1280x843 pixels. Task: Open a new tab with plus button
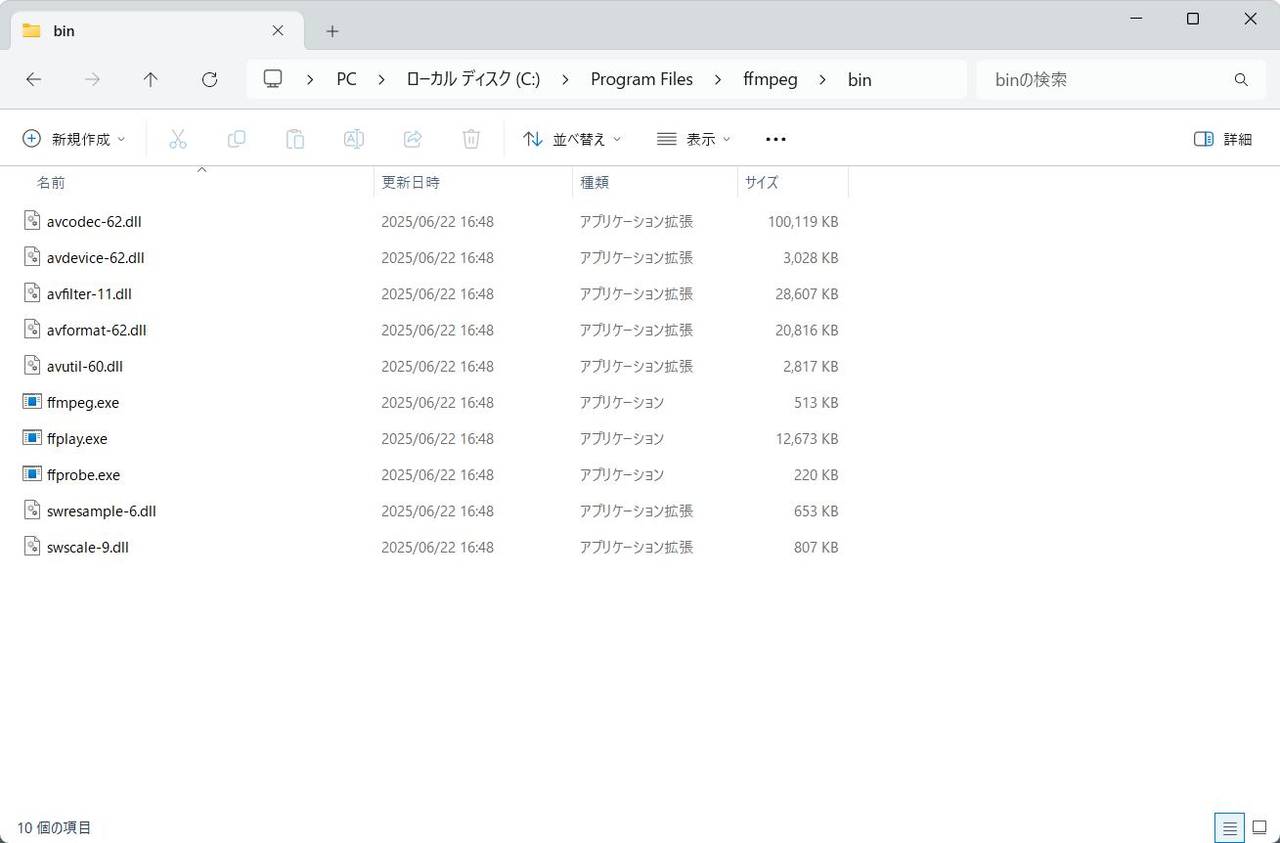point(332,31)
